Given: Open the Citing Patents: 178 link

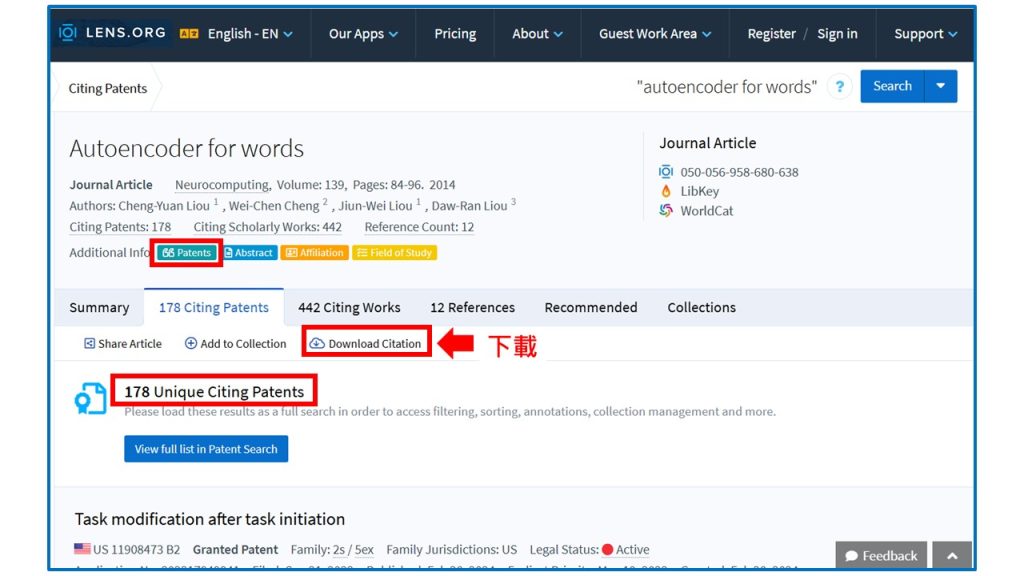Looking at the screenshot, I should (120, 227).
